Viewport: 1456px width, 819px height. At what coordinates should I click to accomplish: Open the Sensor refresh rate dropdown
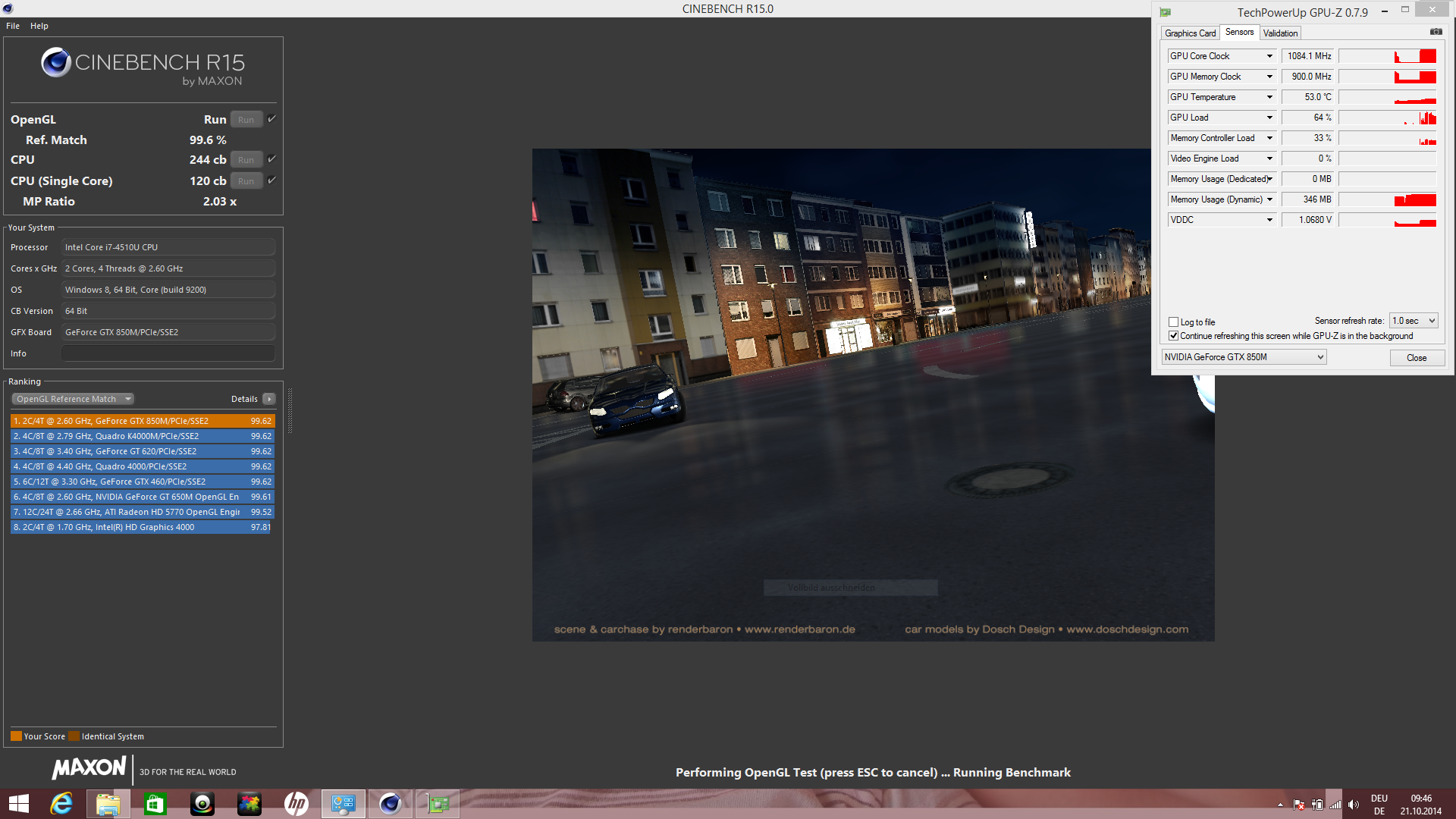pyautogui.click(x=1414, y=321)
